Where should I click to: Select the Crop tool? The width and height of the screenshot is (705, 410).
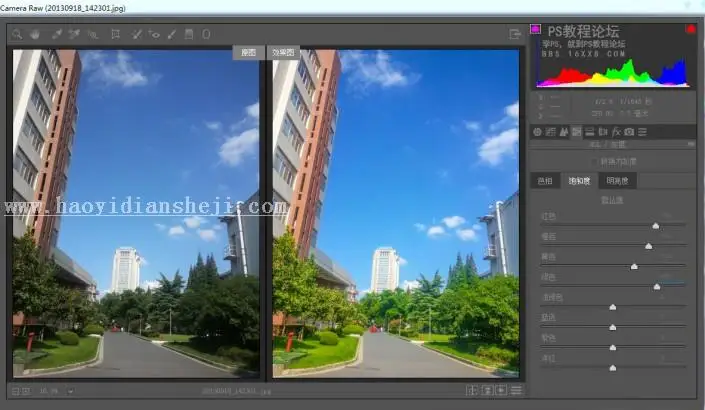click(116, 34)
